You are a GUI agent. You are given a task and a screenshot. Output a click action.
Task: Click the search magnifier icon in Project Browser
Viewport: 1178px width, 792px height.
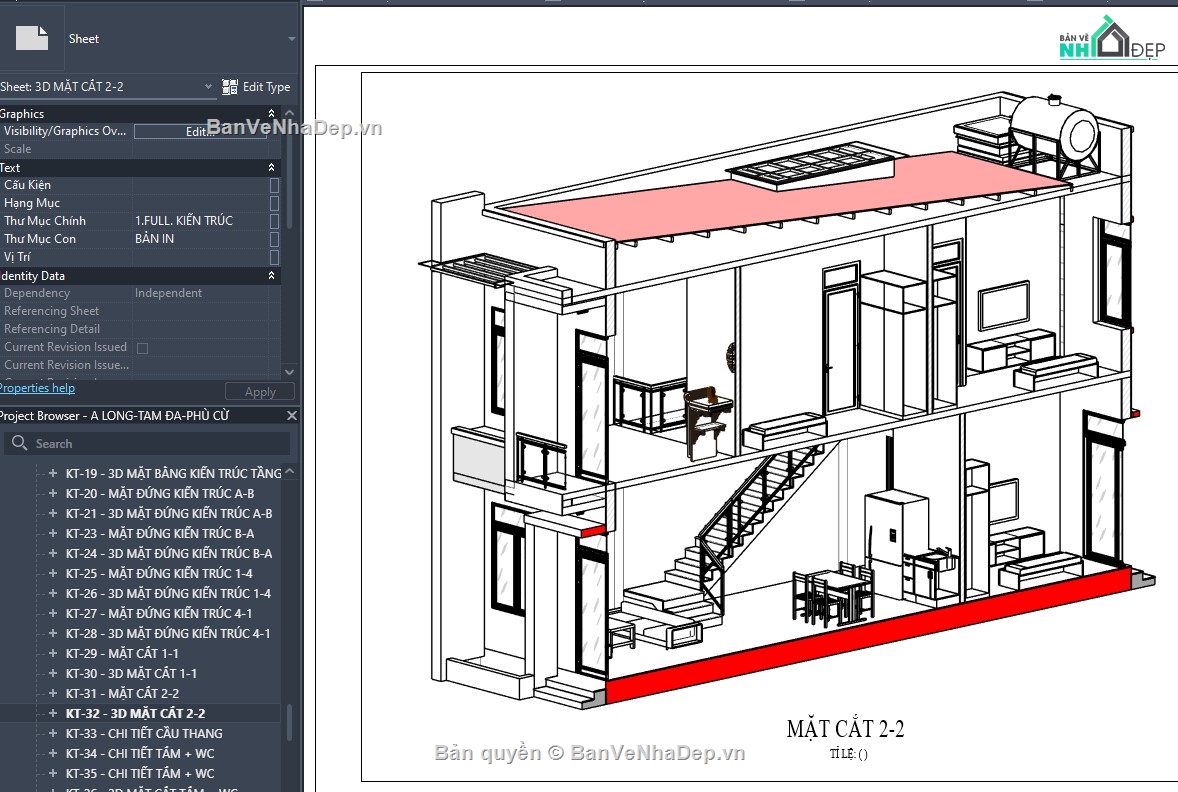(x=20, y=443)
